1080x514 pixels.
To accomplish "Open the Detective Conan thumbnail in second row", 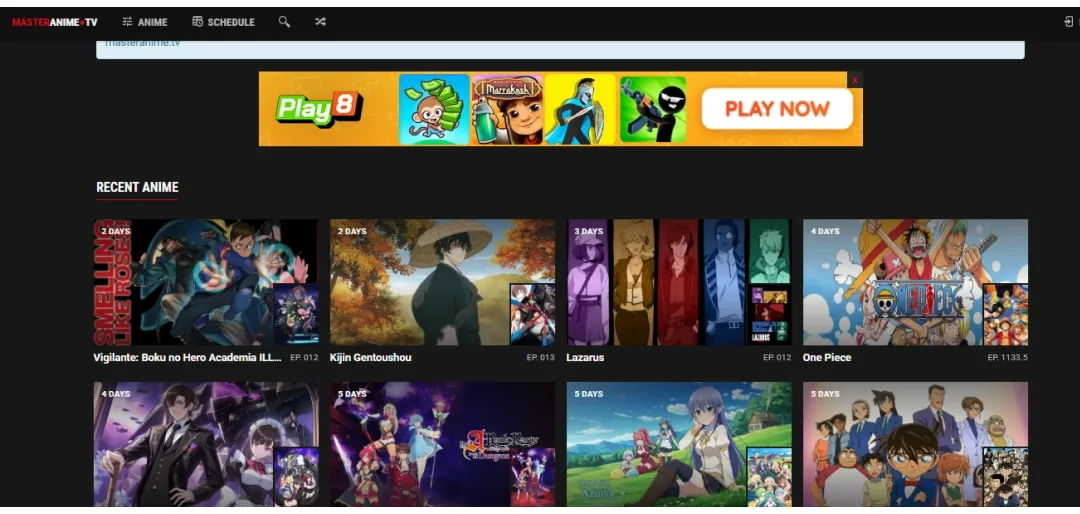I will pos(914,444).
